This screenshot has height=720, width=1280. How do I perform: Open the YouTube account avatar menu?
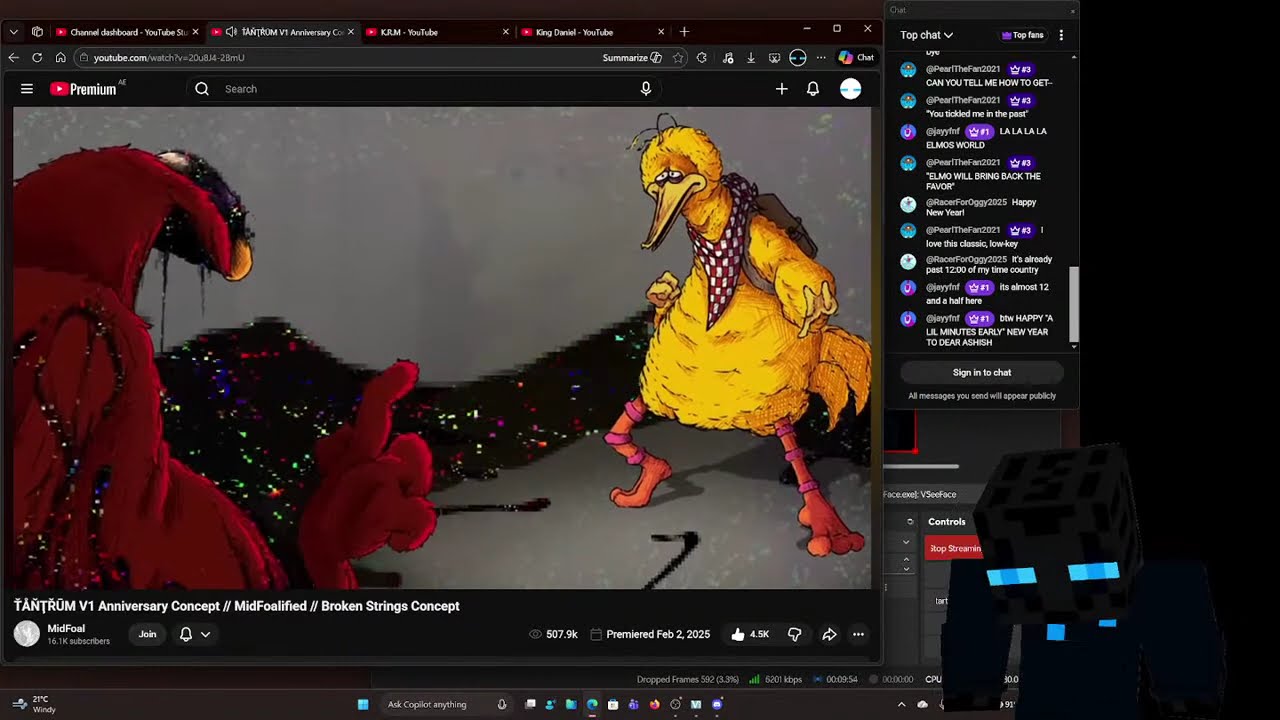tap(851, 89)
